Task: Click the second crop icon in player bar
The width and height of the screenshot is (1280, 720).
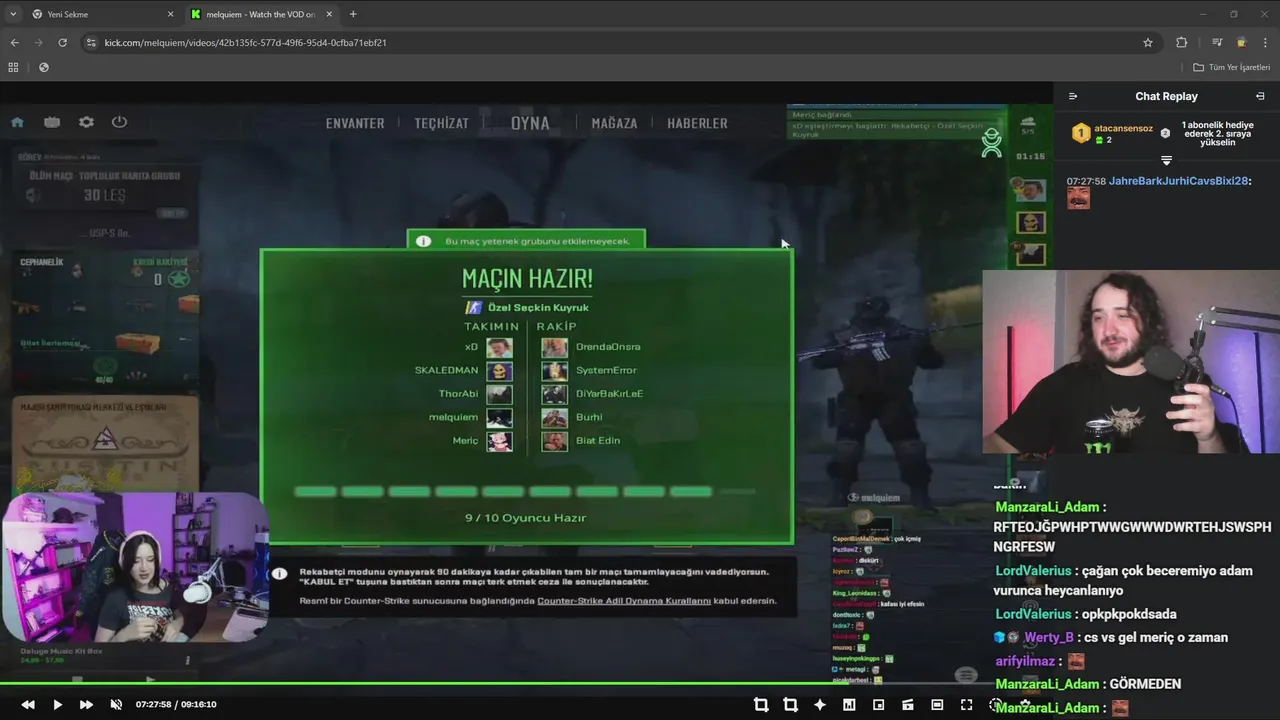Action: click(790, 705)
